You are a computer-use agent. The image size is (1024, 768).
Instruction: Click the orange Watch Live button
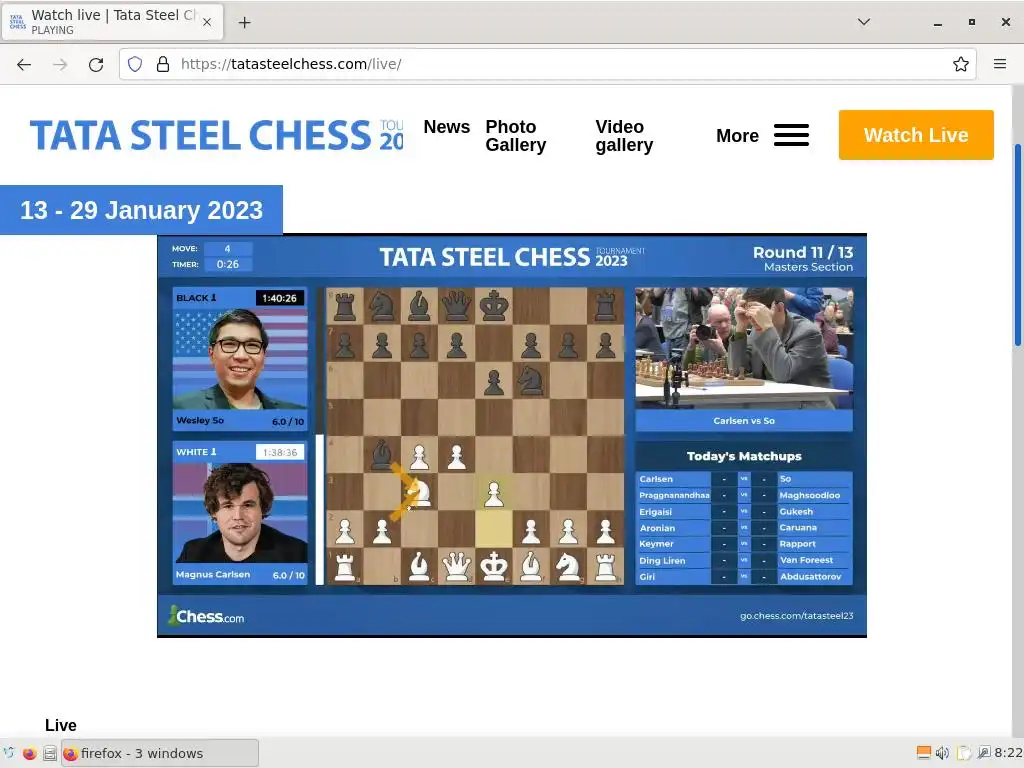tap(916, 135)
